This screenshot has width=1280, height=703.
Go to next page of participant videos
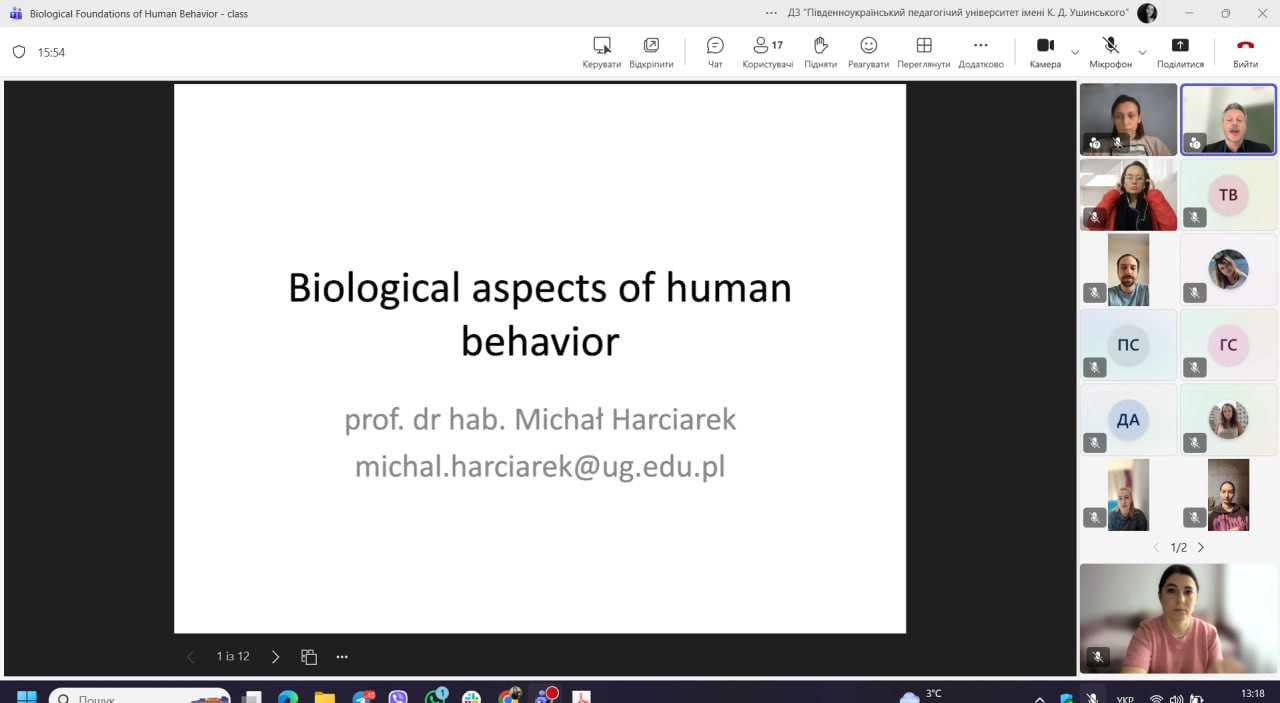coord(1201,547)
